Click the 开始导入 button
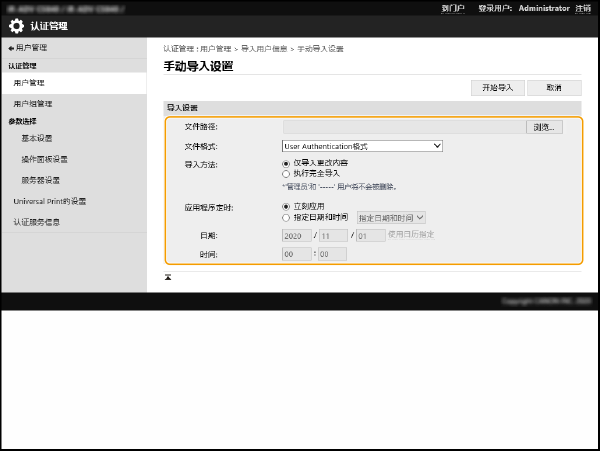 point(497,88)
